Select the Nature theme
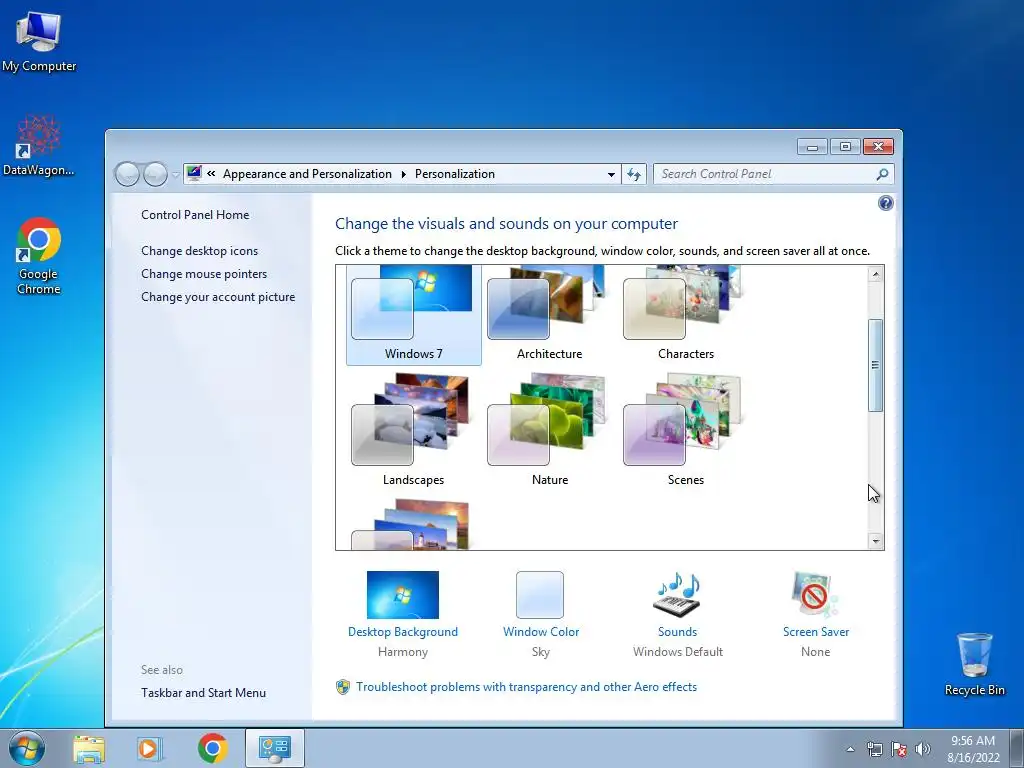Image resolution: width=1024 pixels, height=768 pixels. (x=549, y=430)
